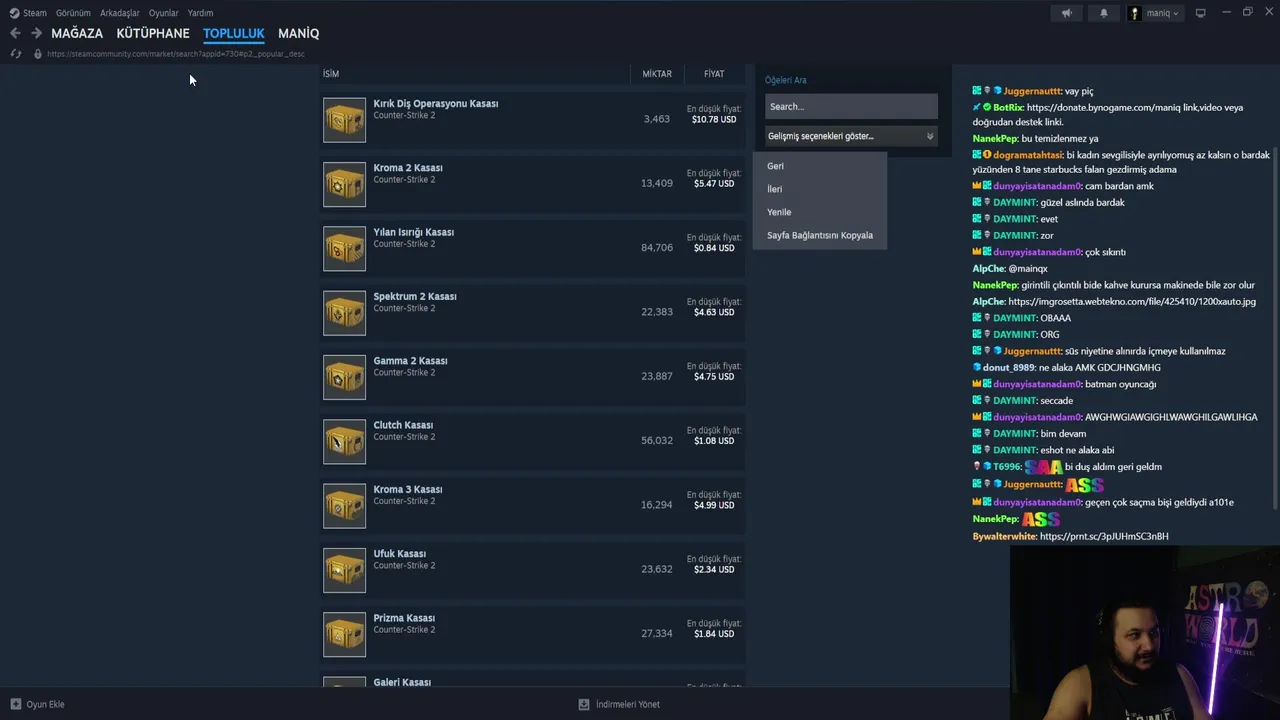Choose Sayfa Bağlantısını Kopyala
Image resolution: width=1280 pixels, height=720 pixels.
(819, 235)
